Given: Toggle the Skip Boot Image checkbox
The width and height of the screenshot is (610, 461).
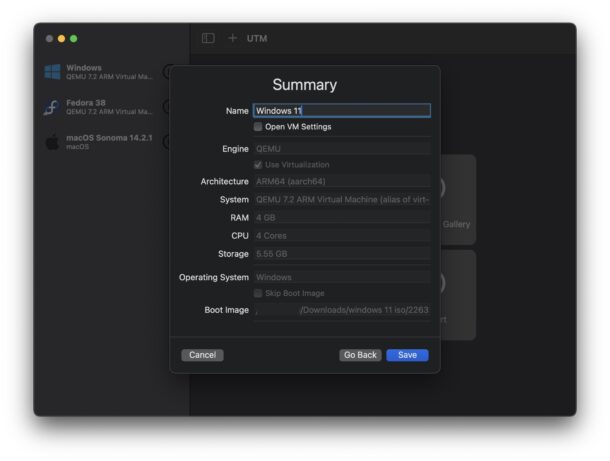Looking at the screenshot, I should [x=258, y=293].
